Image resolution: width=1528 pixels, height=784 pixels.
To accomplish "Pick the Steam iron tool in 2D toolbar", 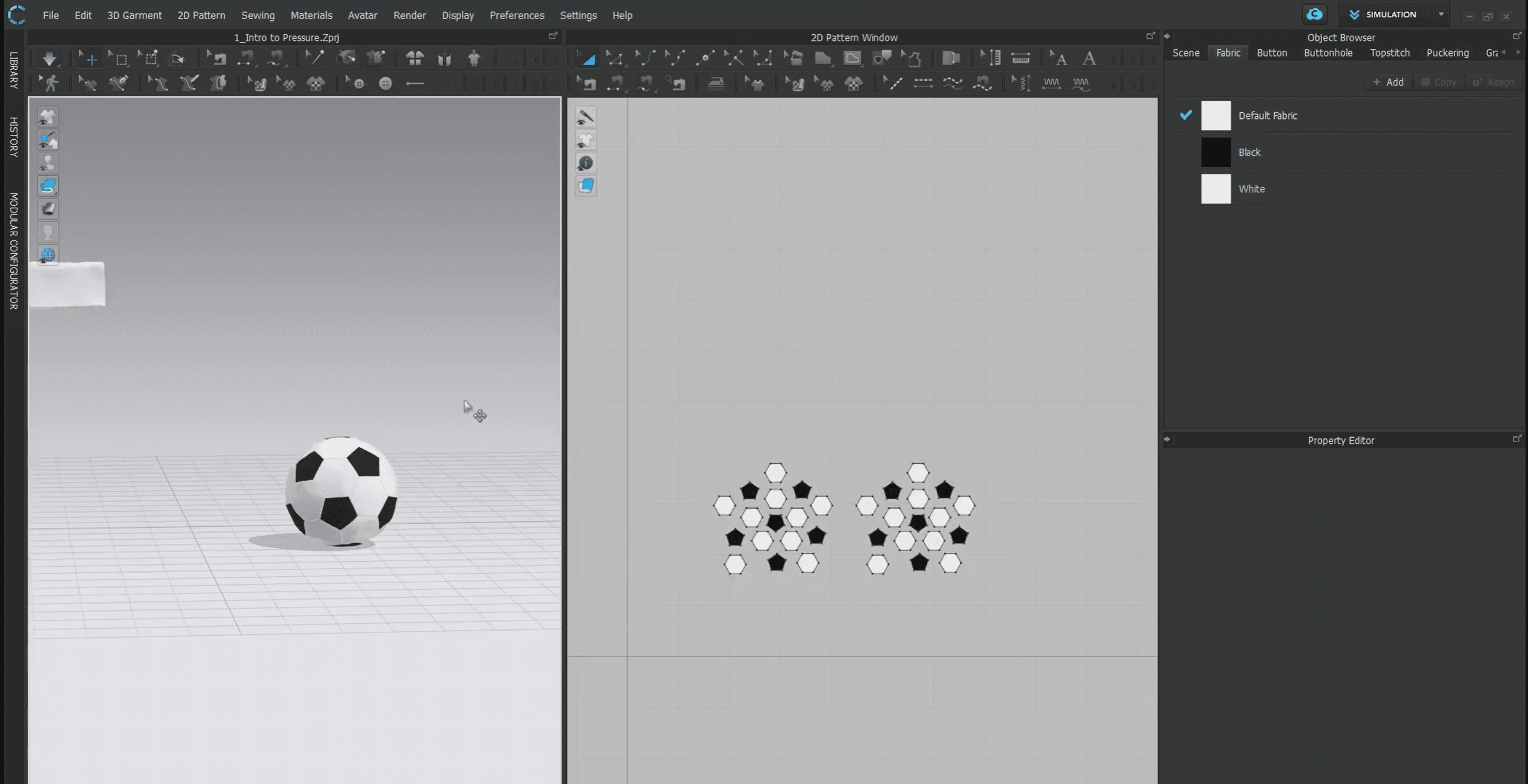I will click(716, 84).
